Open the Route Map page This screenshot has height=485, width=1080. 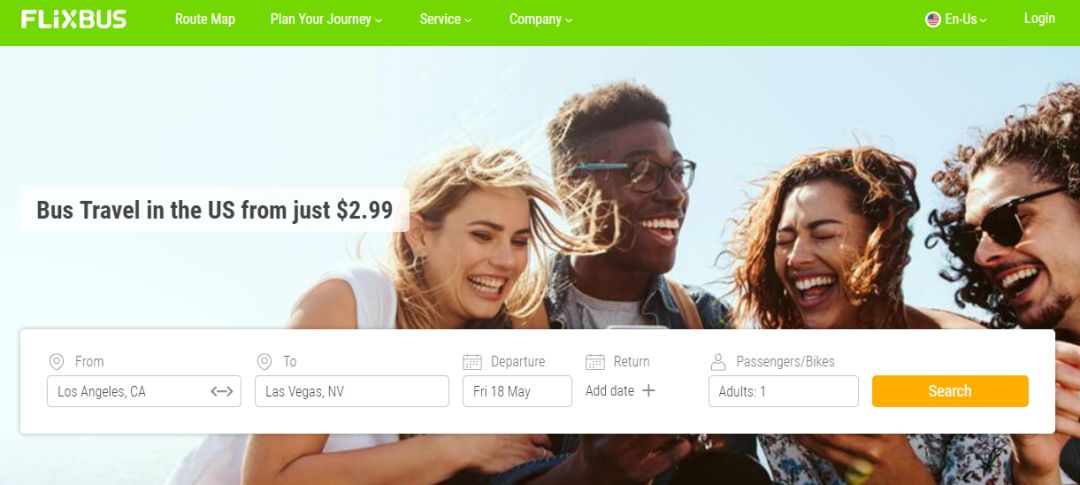(x=205, y=19)
